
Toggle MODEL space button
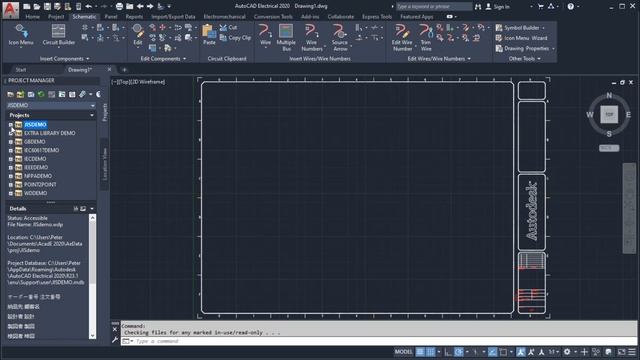403,351
